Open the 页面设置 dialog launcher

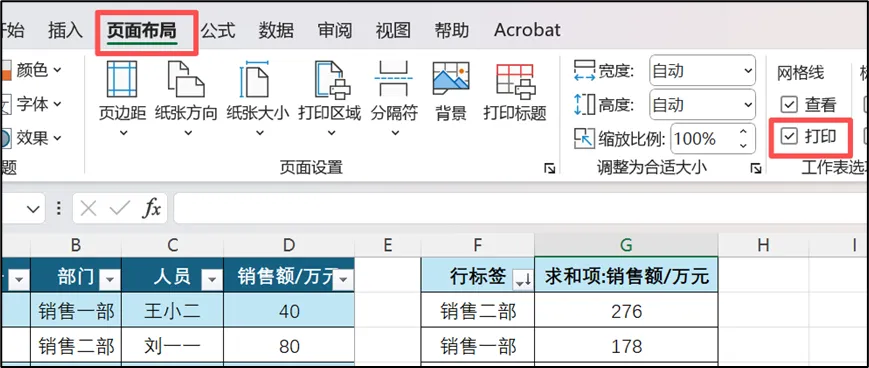tap(549, 168)
